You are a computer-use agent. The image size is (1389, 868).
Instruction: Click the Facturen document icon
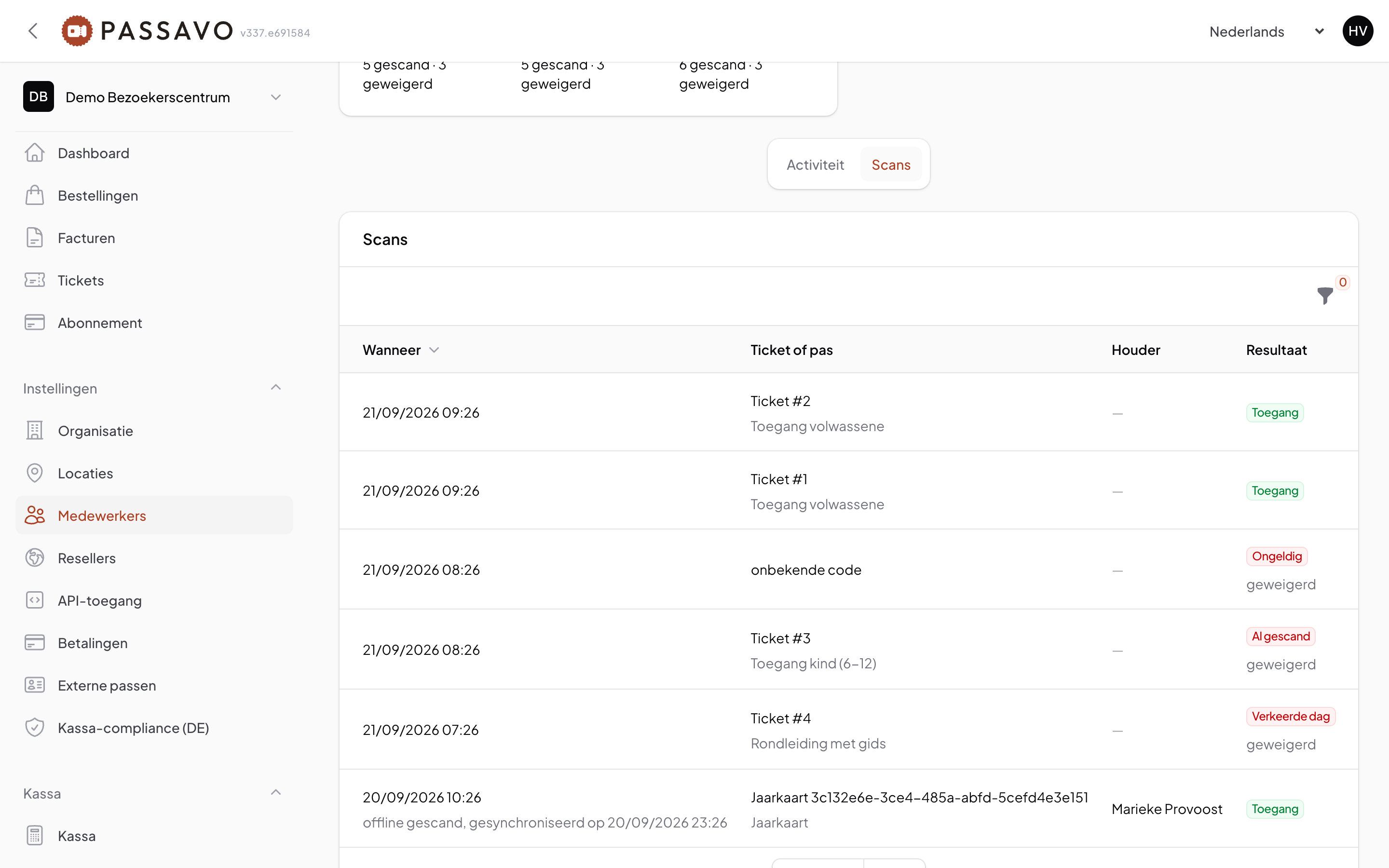click(34, 238)
